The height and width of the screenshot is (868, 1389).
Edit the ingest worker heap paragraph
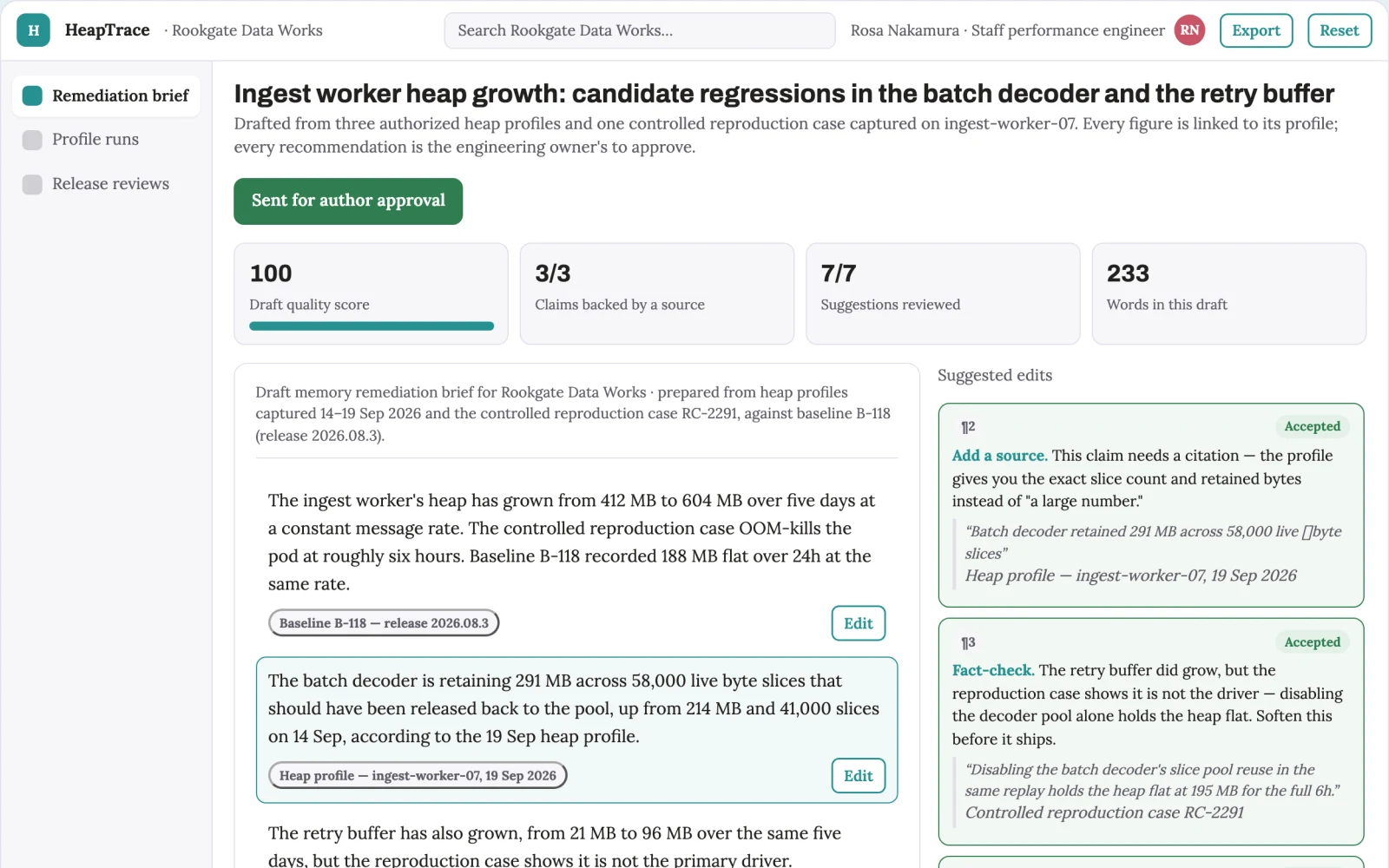point(859,623)
